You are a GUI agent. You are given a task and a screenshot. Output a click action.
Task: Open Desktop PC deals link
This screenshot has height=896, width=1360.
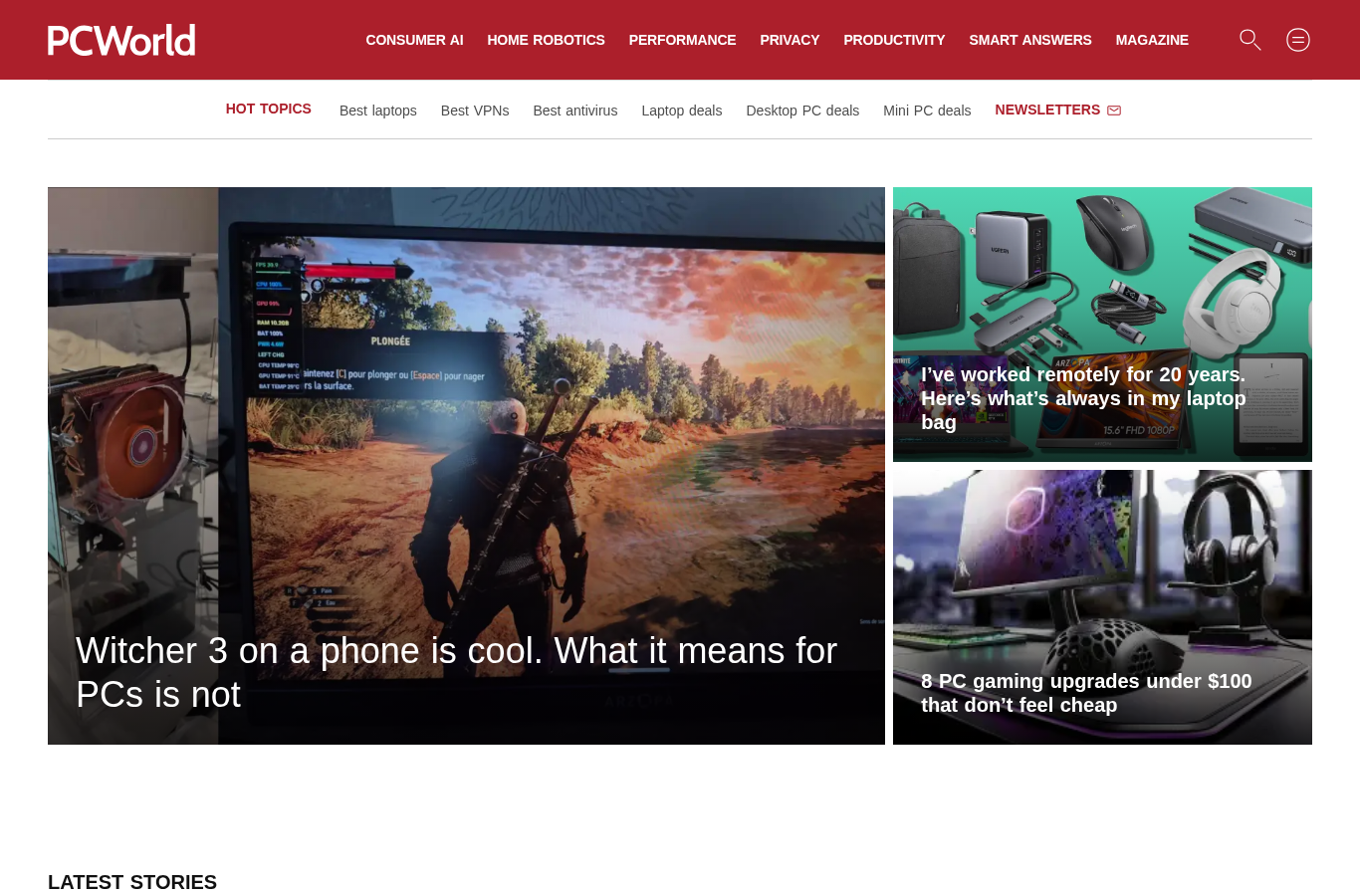coord(802,111)
